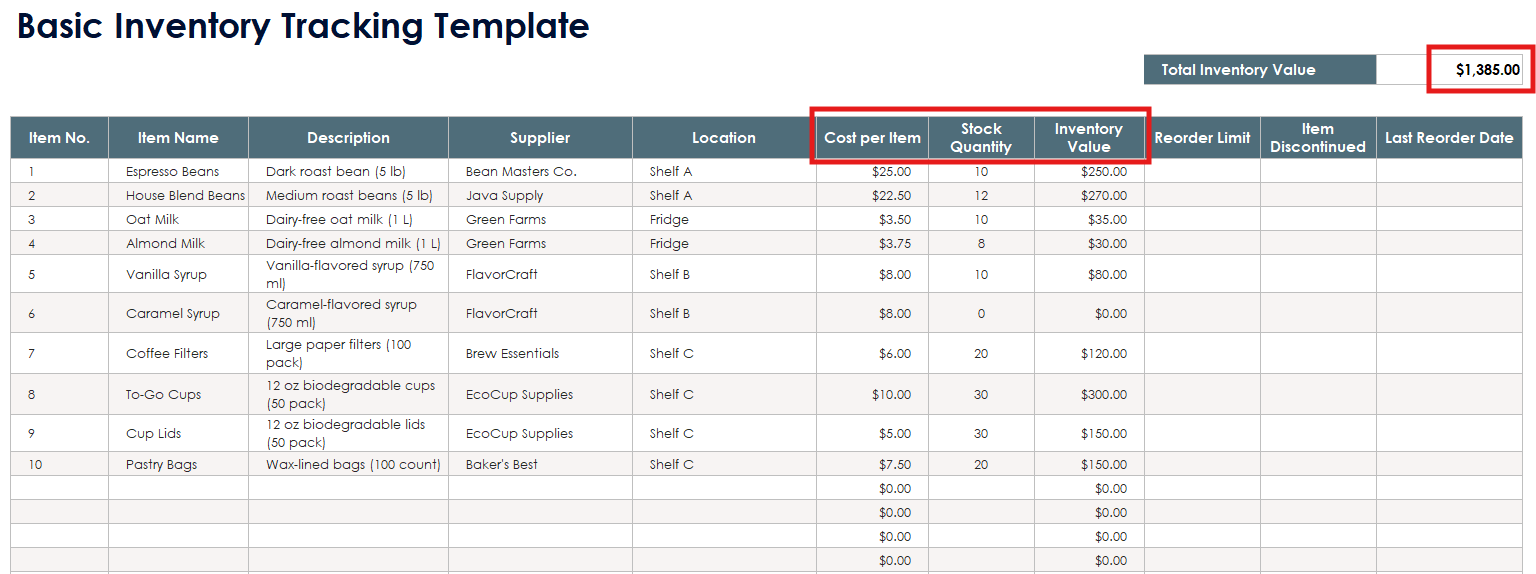This screenshot has width=1536, height=574.
Task: Select the Vanilla-flavored syrup description
Action: (x=348, y=274)
